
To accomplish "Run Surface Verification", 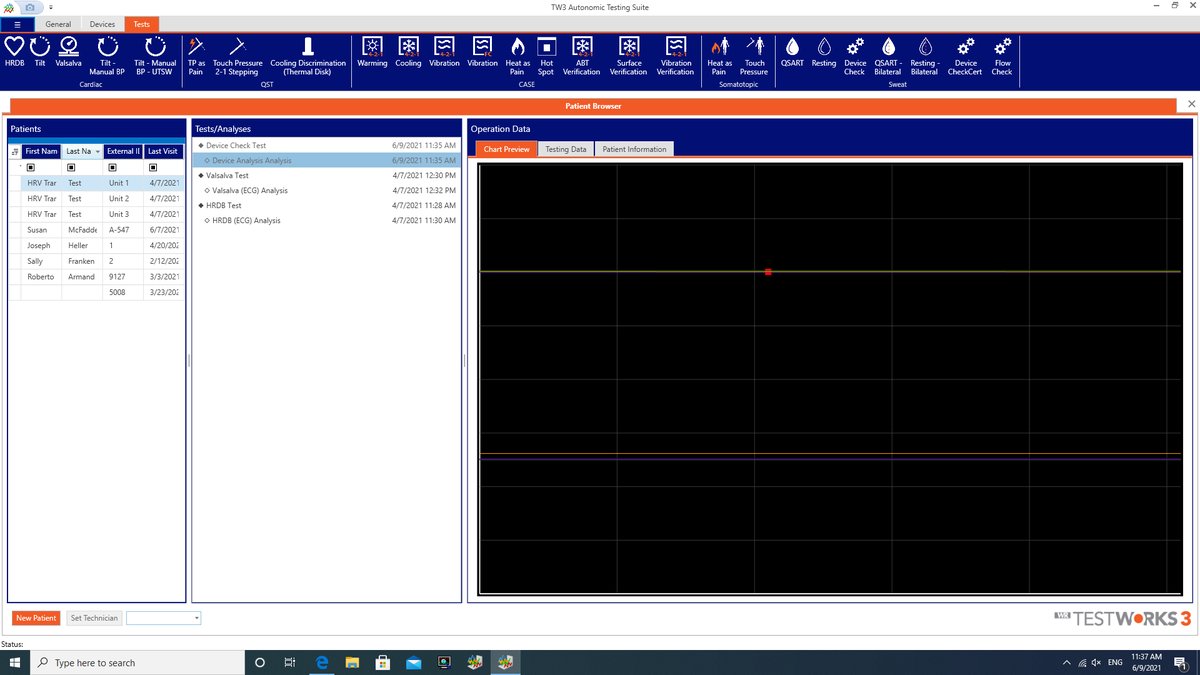I will point(629,55).
